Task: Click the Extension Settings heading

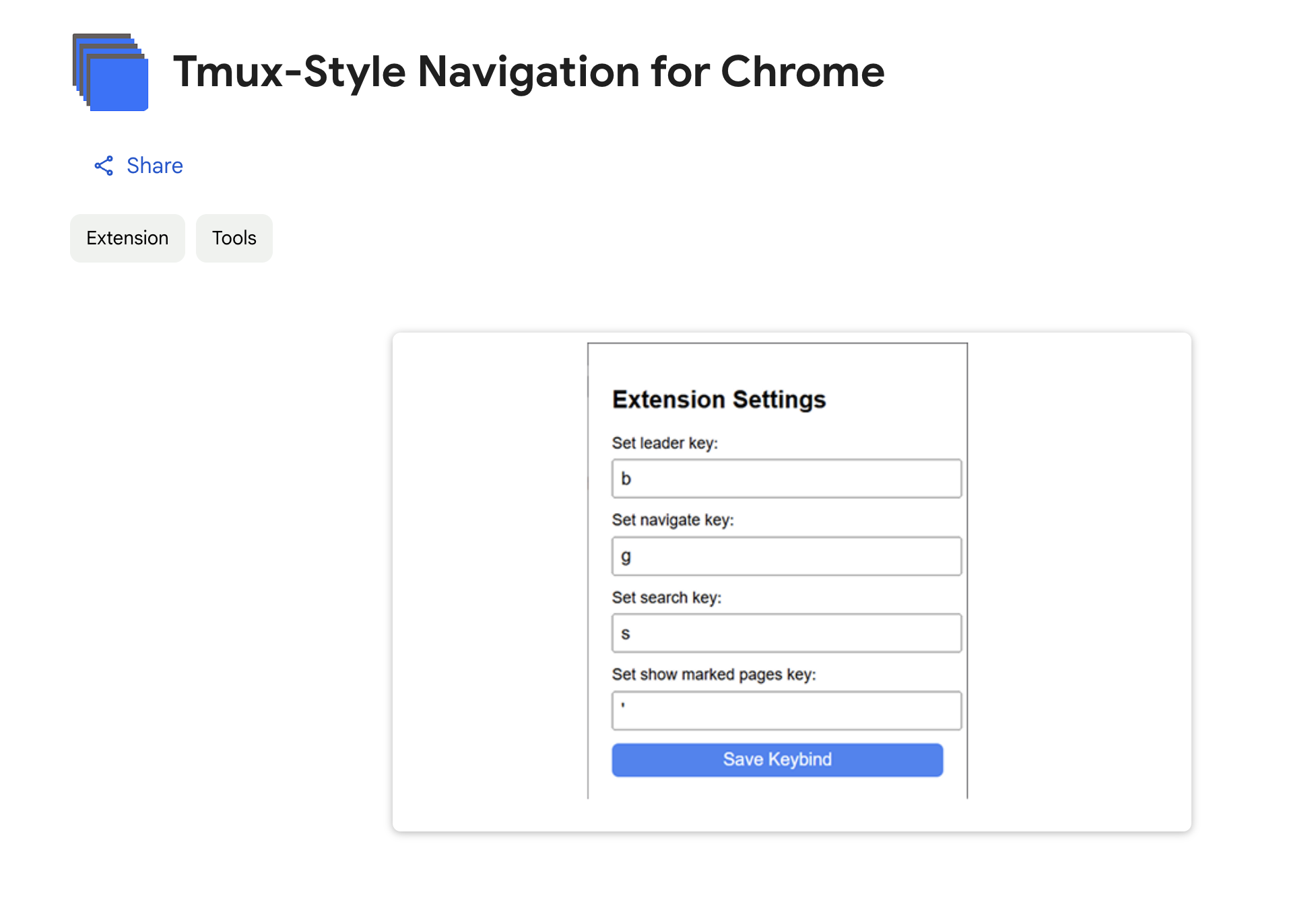Action: tap(719, 400)
